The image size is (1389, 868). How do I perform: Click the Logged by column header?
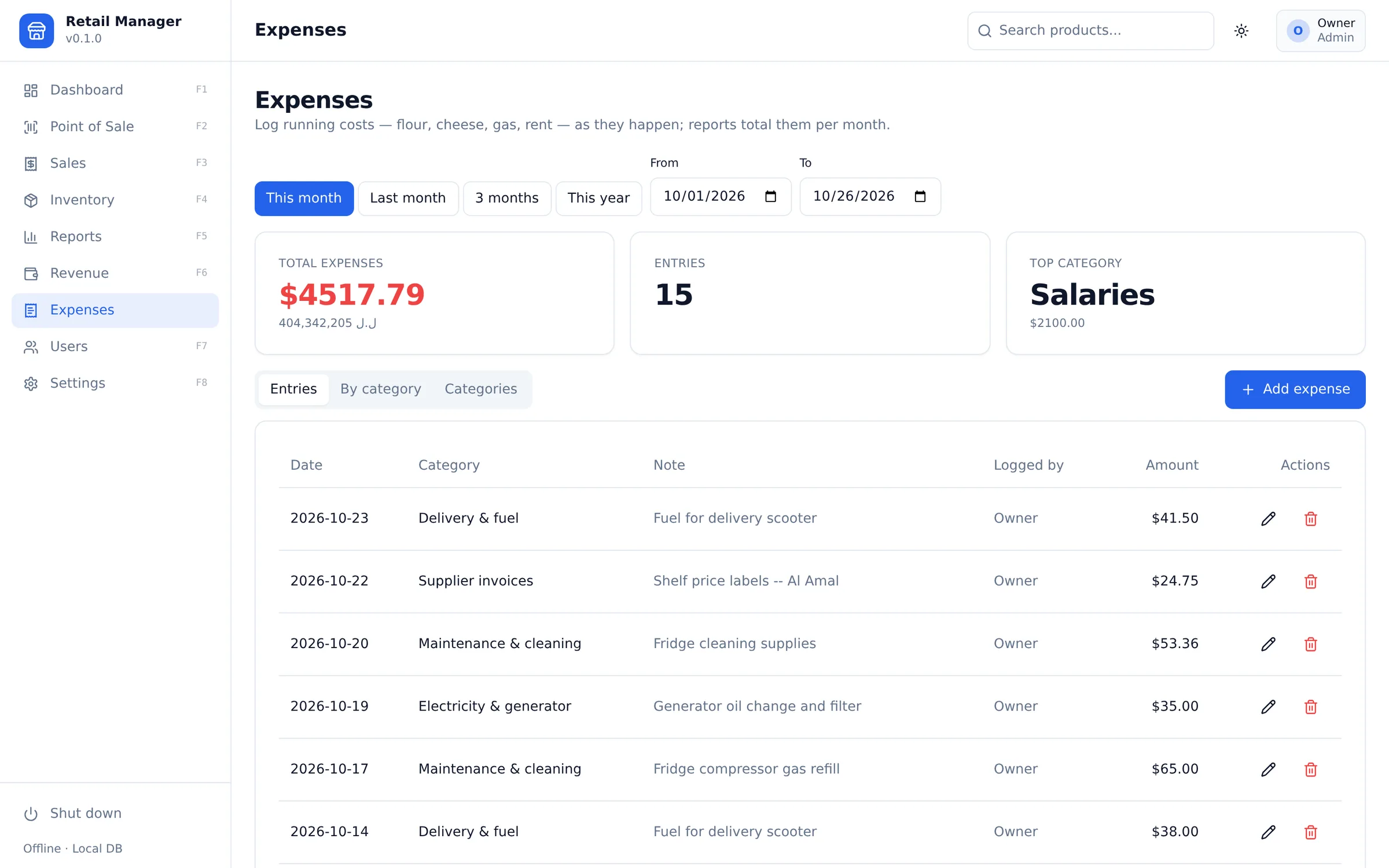click(x=1028, y=465)
